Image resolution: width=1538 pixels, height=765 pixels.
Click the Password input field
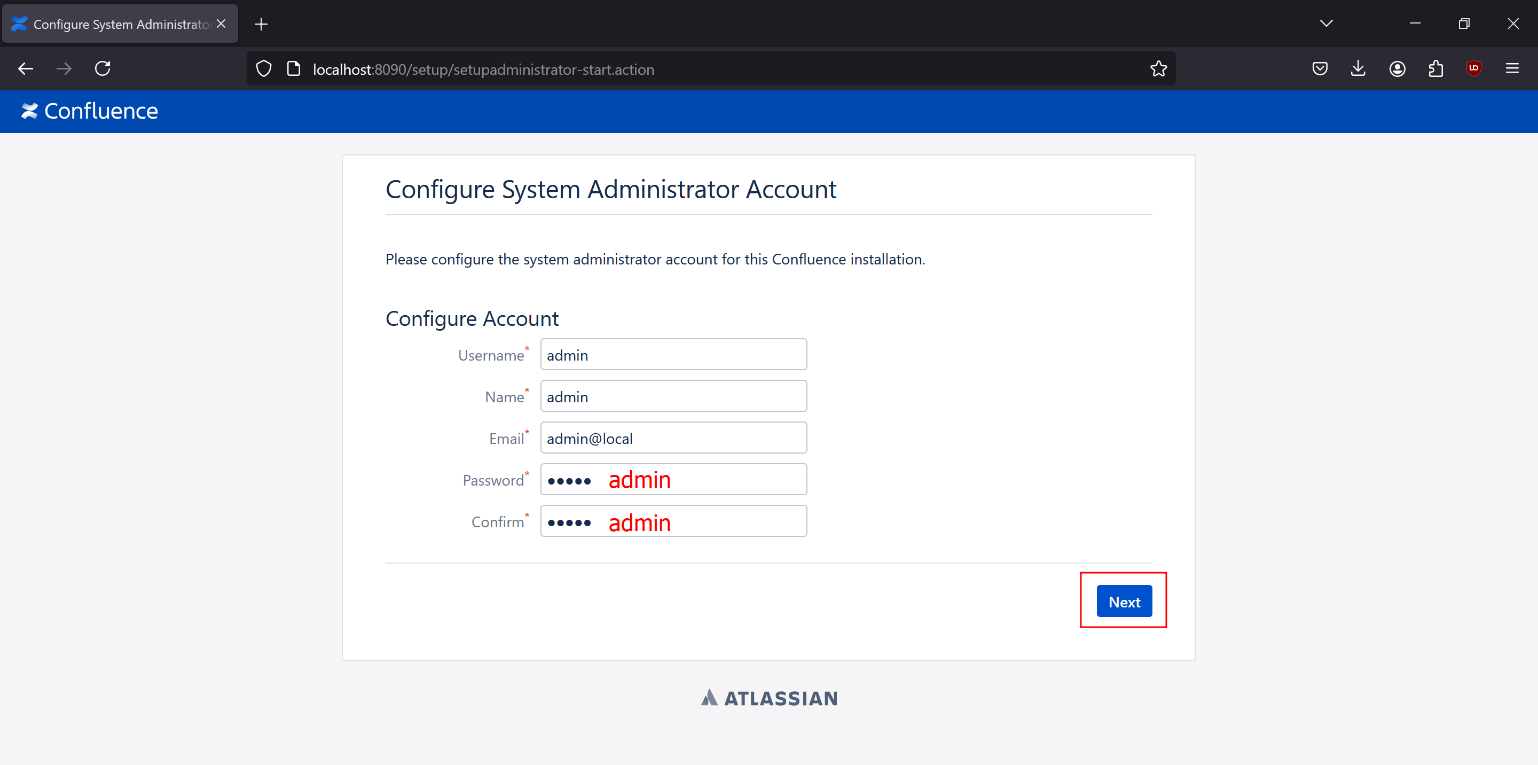click(673, 479)
